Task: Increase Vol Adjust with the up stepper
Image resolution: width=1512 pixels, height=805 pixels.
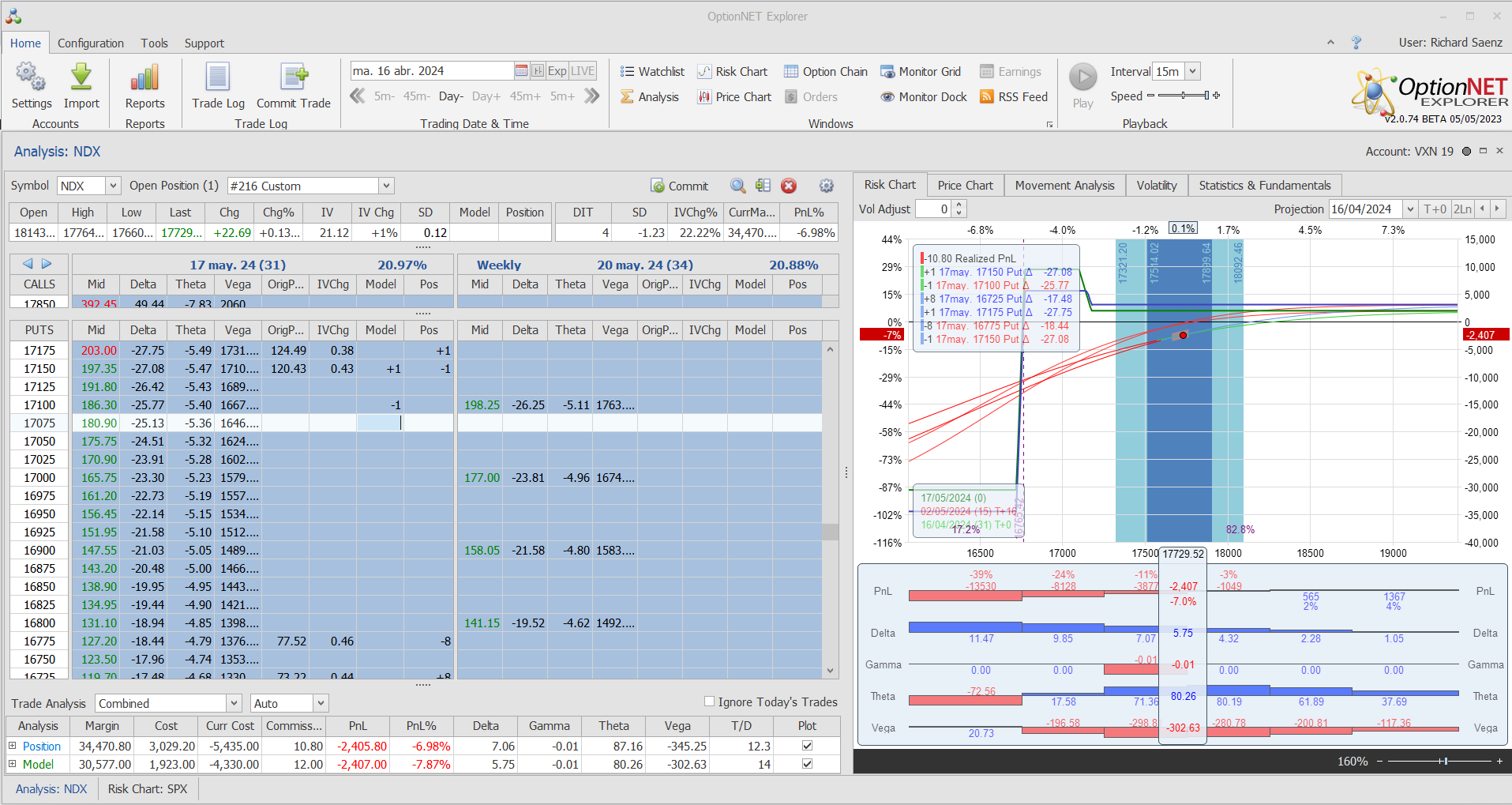Action: coord(959,205)
